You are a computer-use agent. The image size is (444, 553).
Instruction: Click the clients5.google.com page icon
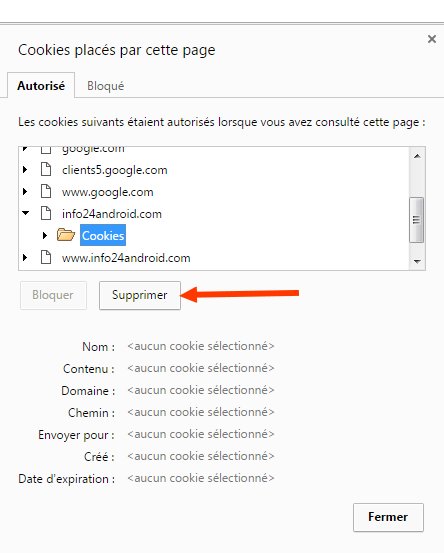(46, 170)
